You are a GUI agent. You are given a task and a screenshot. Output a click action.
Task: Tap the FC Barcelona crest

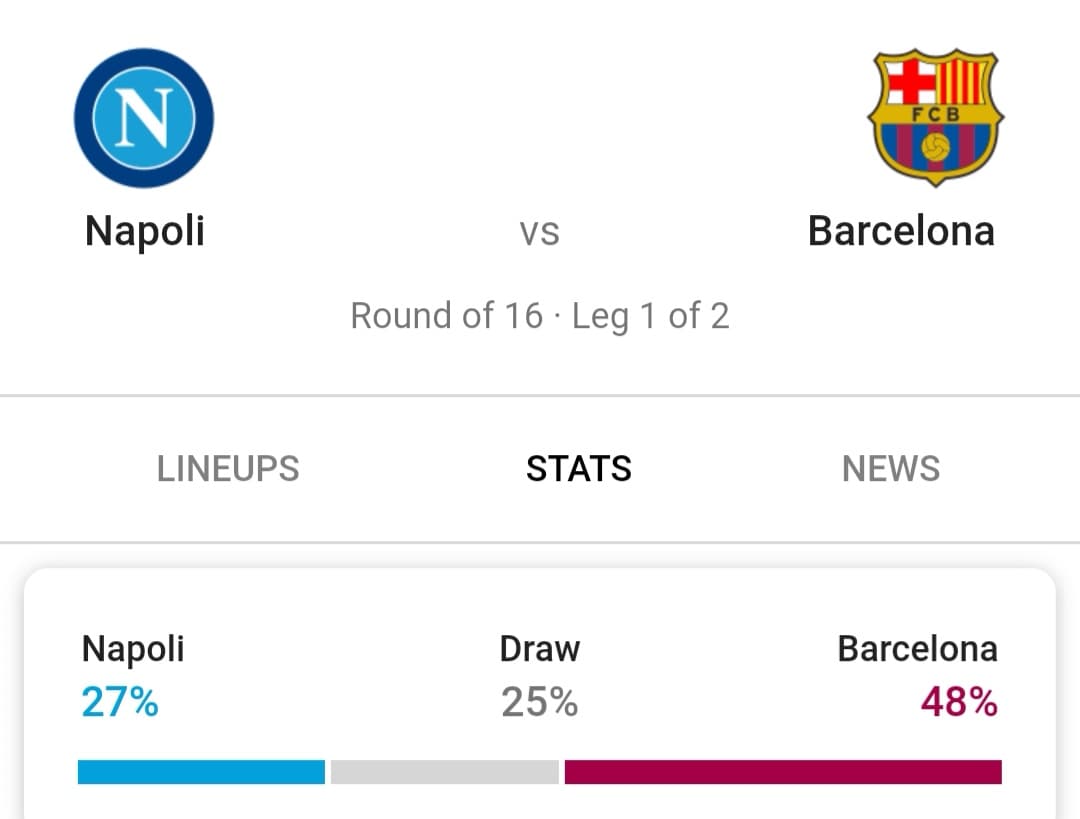tap(935, 117)
